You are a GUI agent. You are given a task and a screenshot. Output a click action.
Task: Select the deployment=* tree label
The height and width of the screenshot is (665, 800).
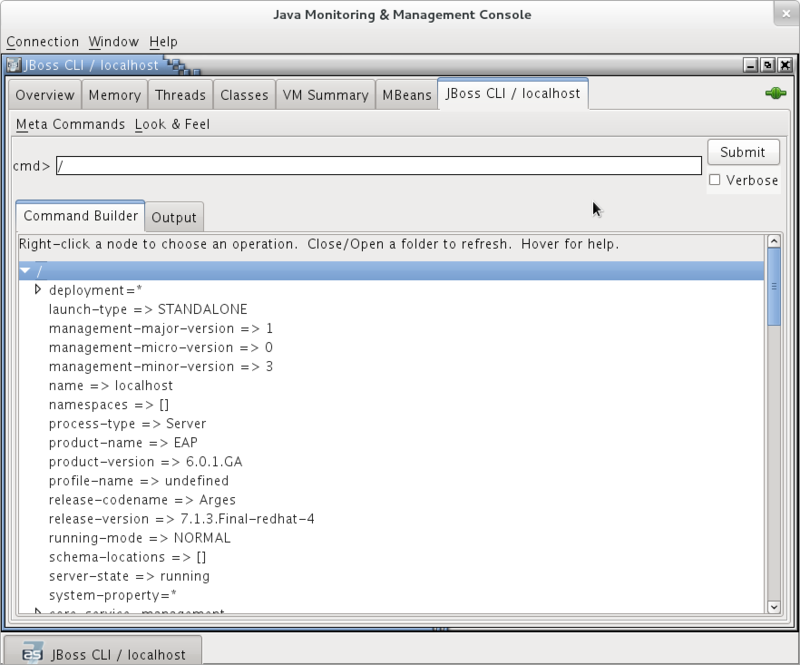95,290
